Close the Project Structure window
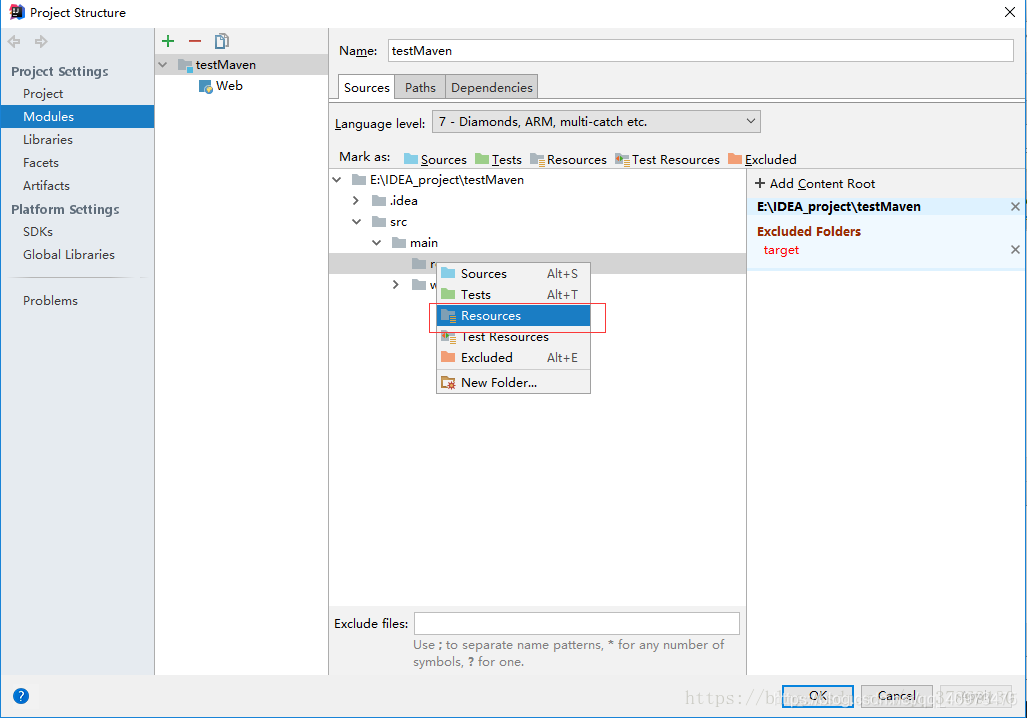The width and height of the screenshot is (1027, 718). pos(1010,12)
